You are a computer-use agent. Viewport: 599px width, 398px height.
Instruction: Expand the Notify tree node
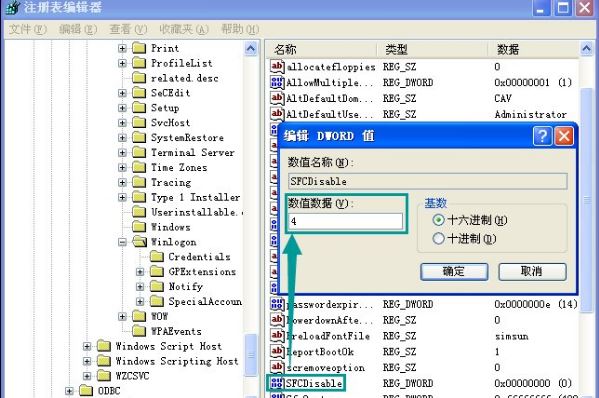[140, 286]
